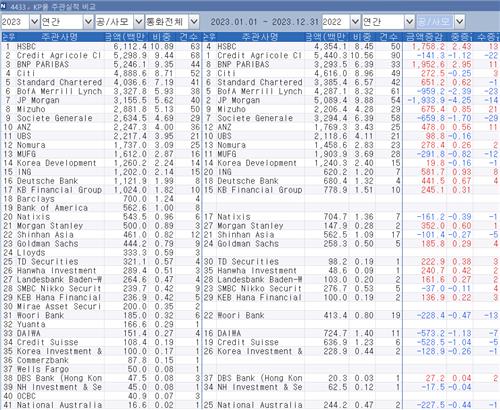500x410 pixels.
Task: Click the 금액(백만 header in left table
Action: point(126,37)
